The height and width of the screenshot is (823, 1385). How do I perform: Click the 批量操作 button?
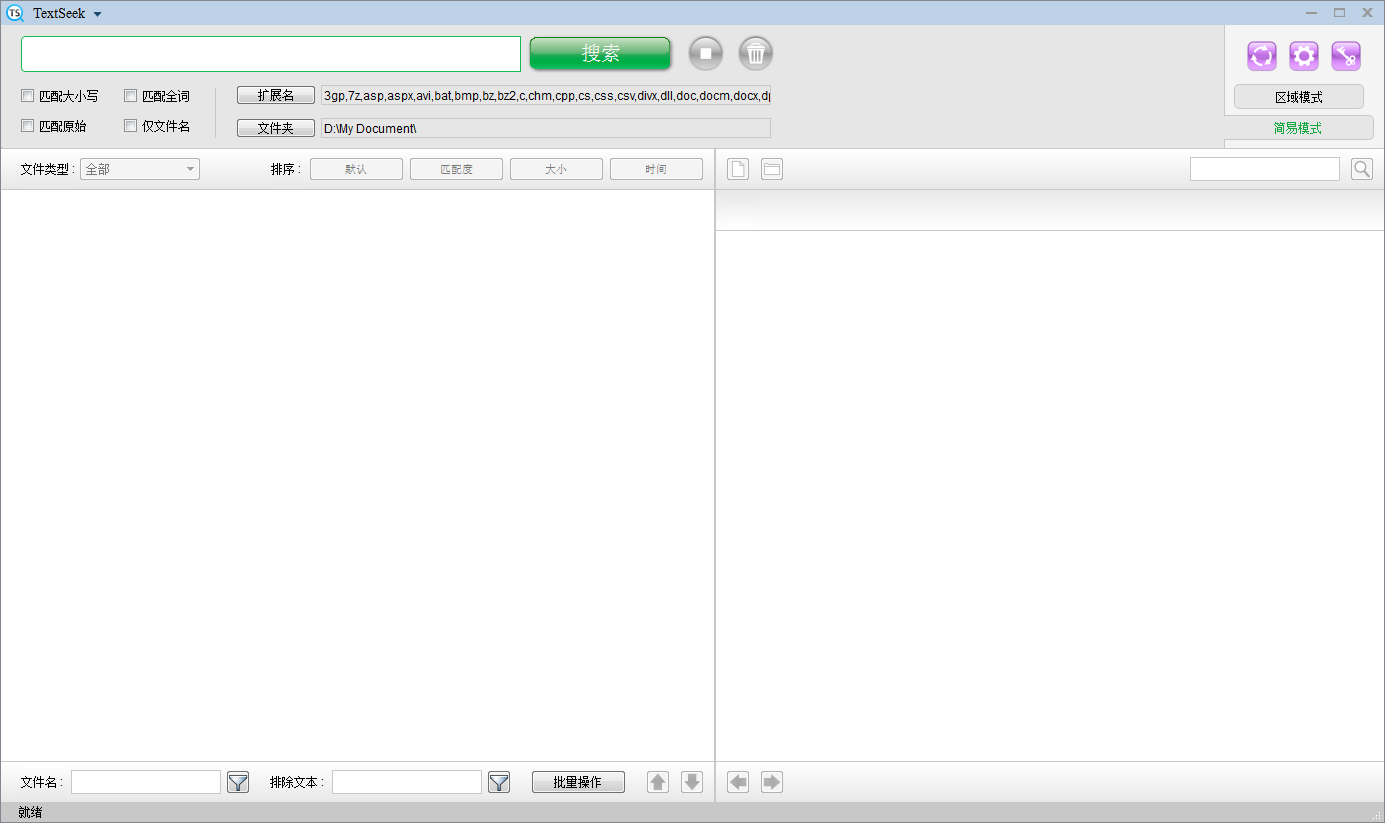pyautogui.click(x=578, y=782)
